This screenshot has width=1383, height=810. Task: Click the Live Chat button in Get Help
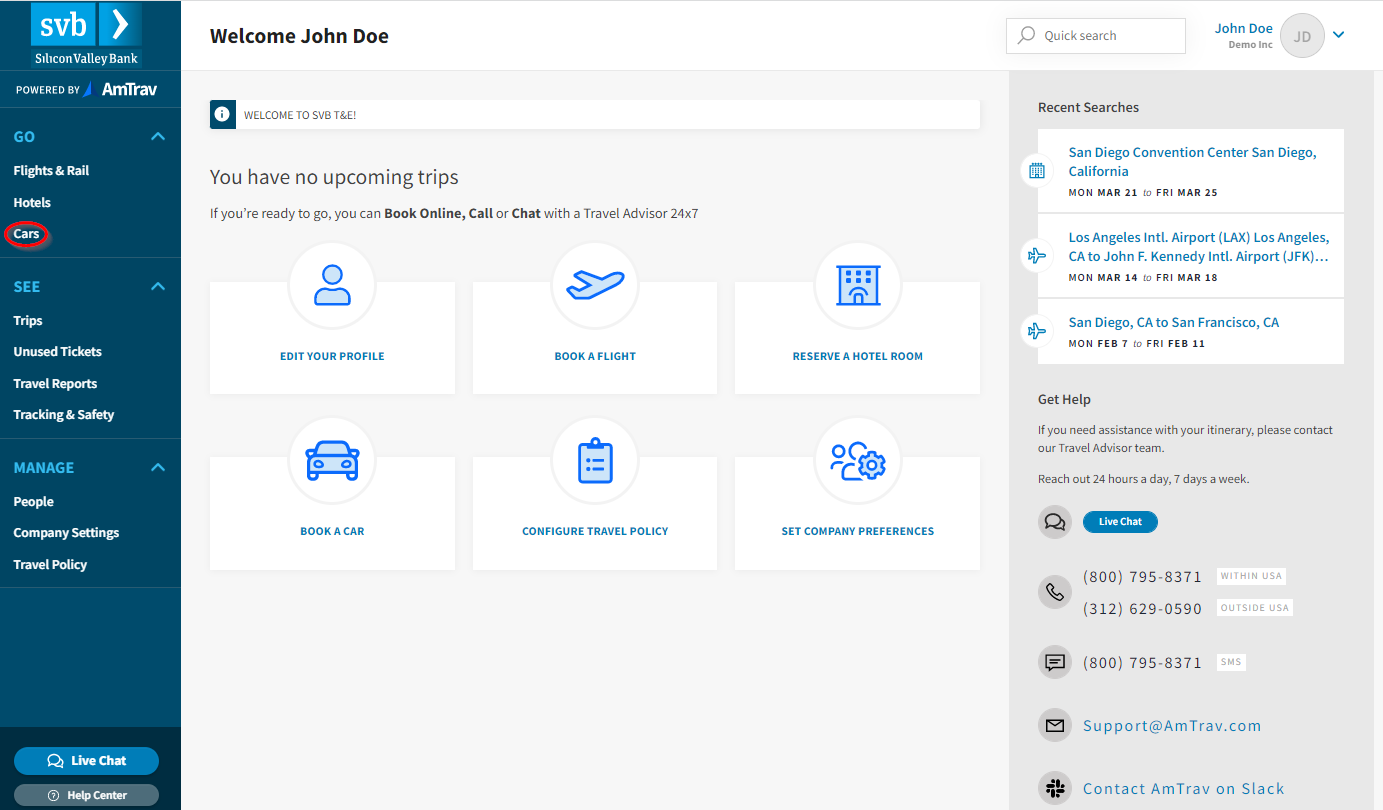pos(1119,521)
